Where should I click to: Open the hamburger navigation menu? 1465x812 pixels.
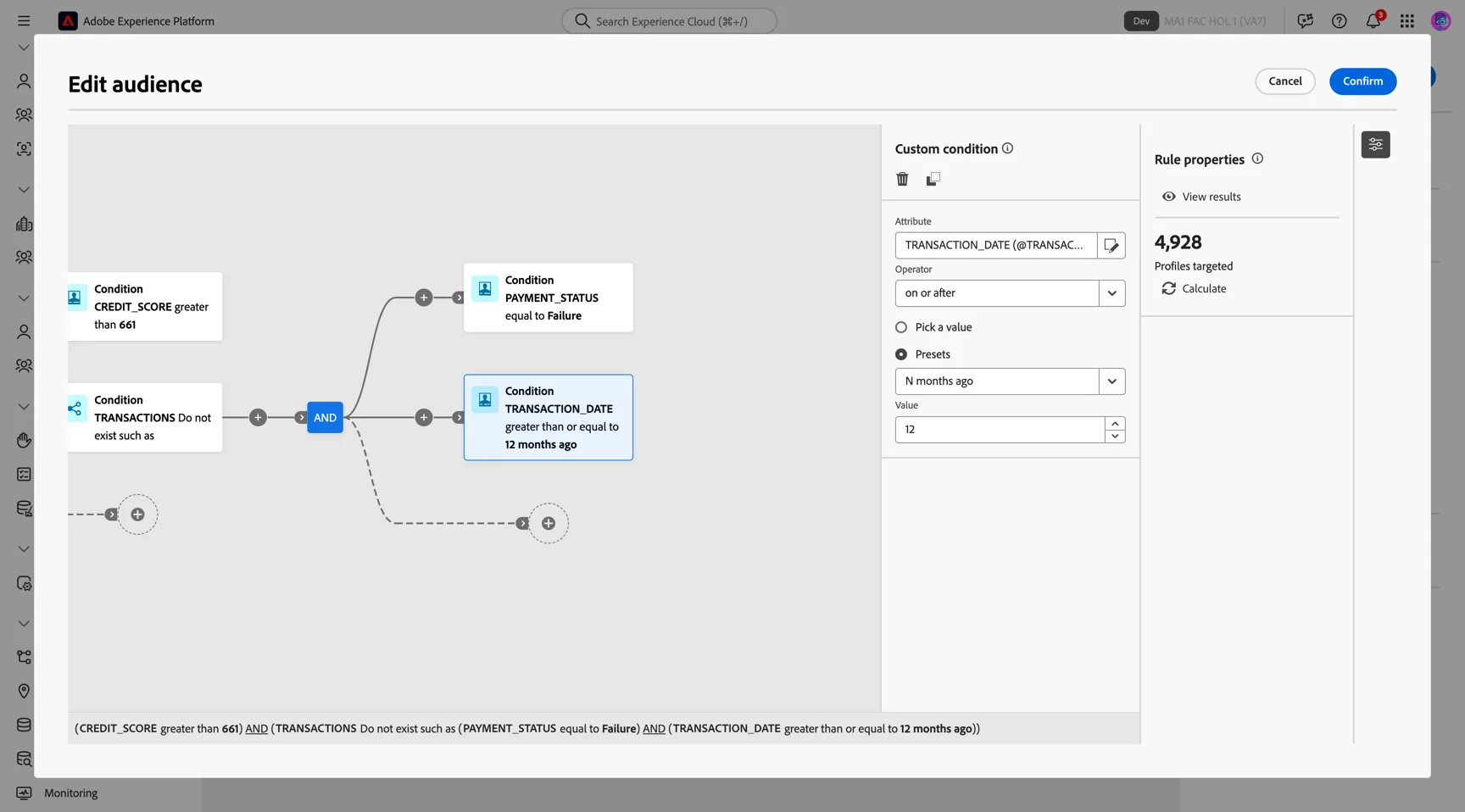click(24, 21)
